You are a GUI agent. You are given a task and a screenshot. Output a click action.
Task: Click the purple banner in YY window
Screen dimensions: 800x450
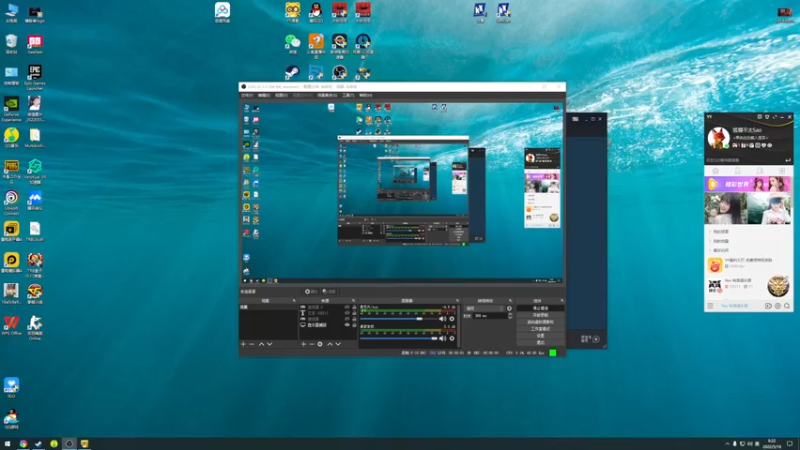pos(748,184)
